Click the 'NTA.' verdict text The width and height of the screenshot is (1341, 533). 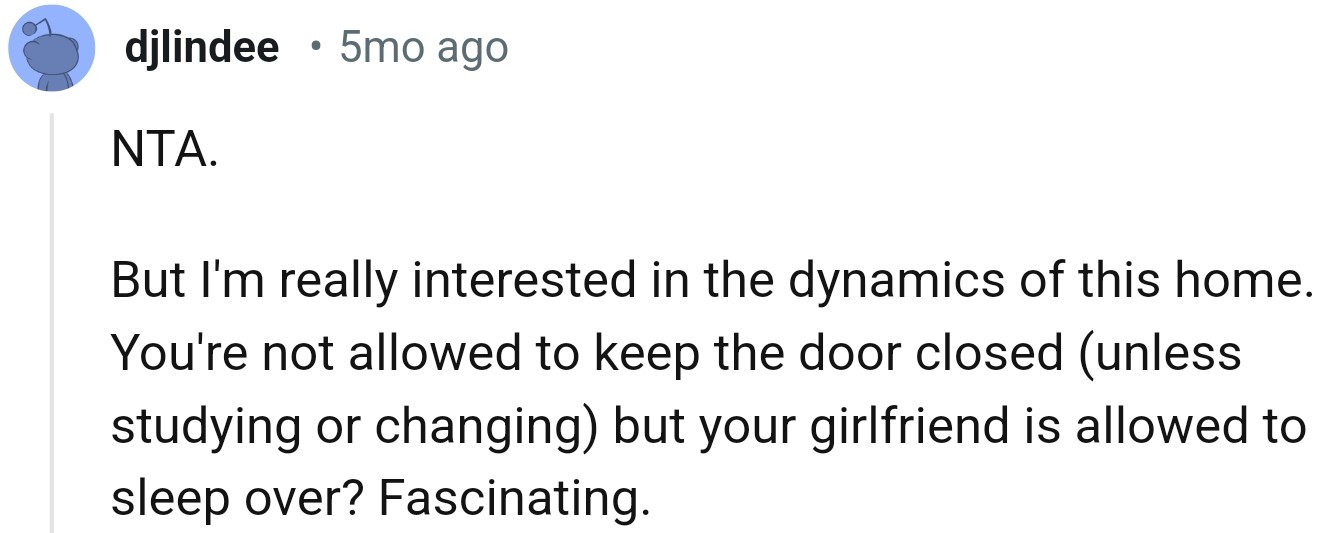[x=163, y=153]
